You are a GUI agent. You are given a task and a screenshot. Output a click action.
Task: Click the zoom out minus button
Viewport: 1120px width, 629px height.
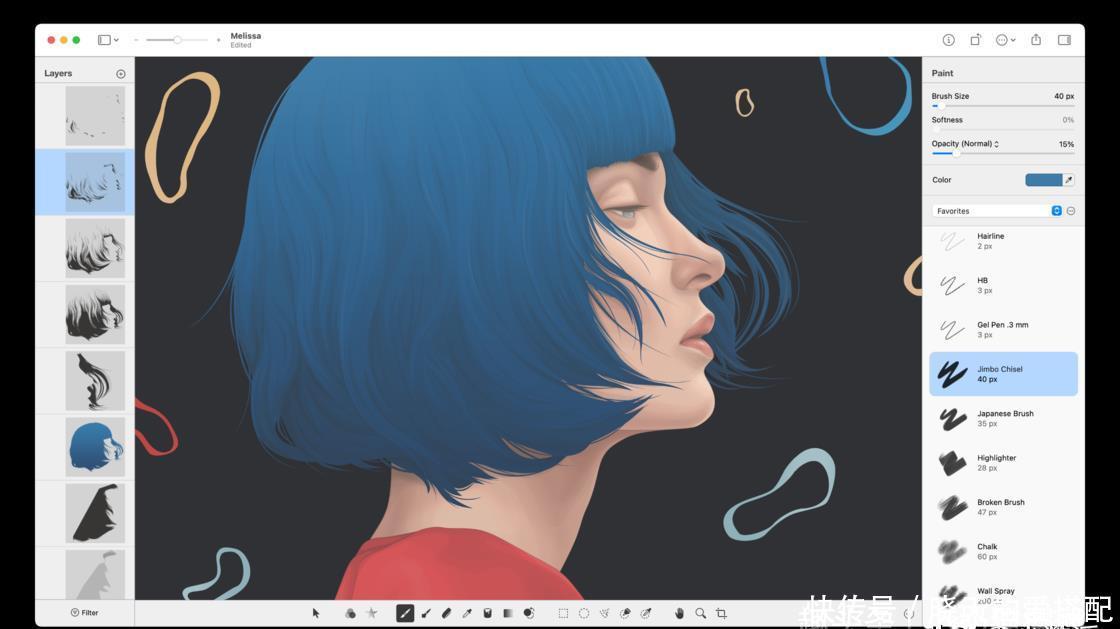coord(136,40)
